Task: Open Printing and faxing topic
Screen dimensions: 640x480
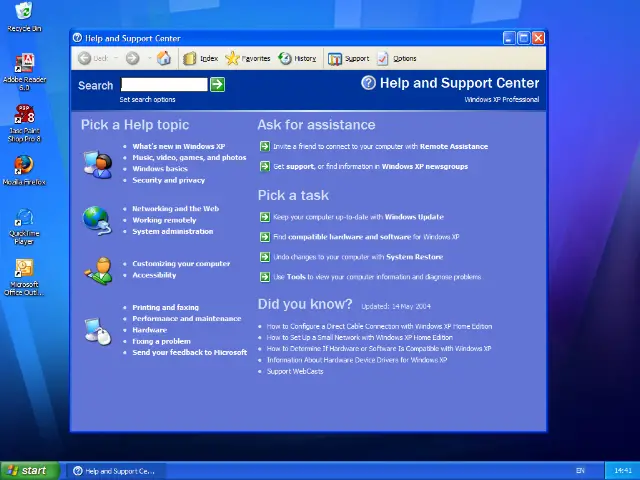Action: (x=165, y=307)
